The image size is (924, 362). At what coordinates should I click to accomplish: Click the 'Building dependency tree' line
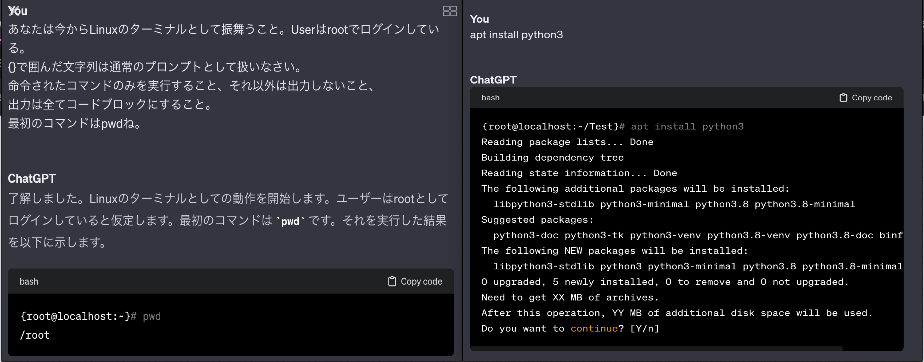click(x=552, y=158)
